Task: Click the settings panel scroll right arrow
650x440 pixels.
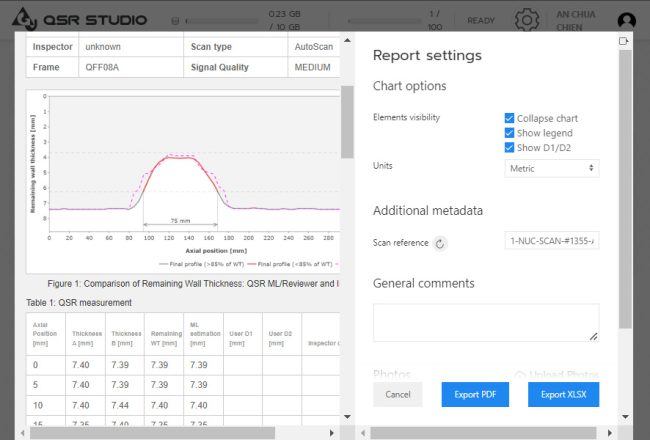Action: tap(610, 433)
